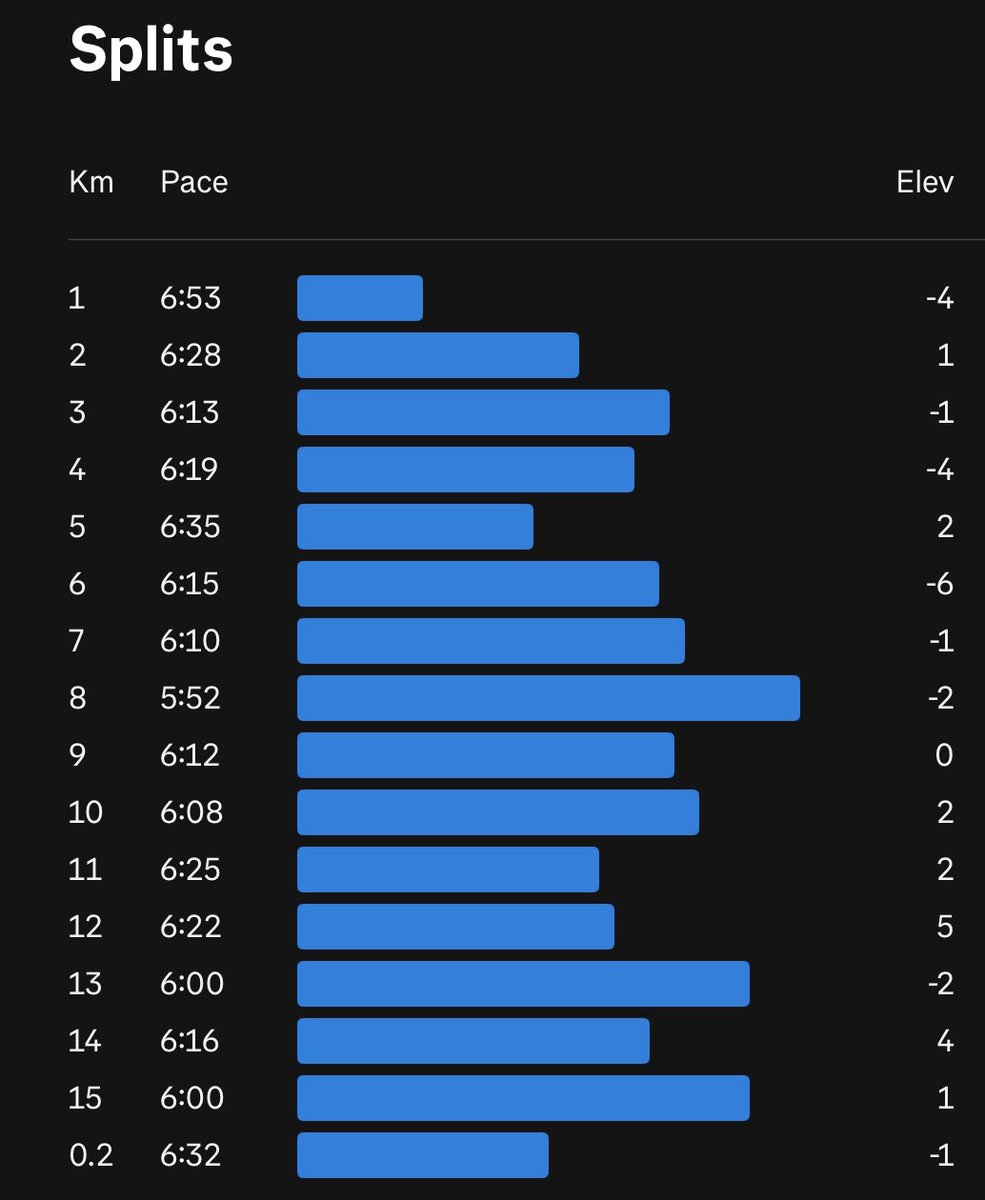This screenshot has height=1200, width=985.
Task: Click the pace bar for kilometer 15
Action: click(523, 1098)
